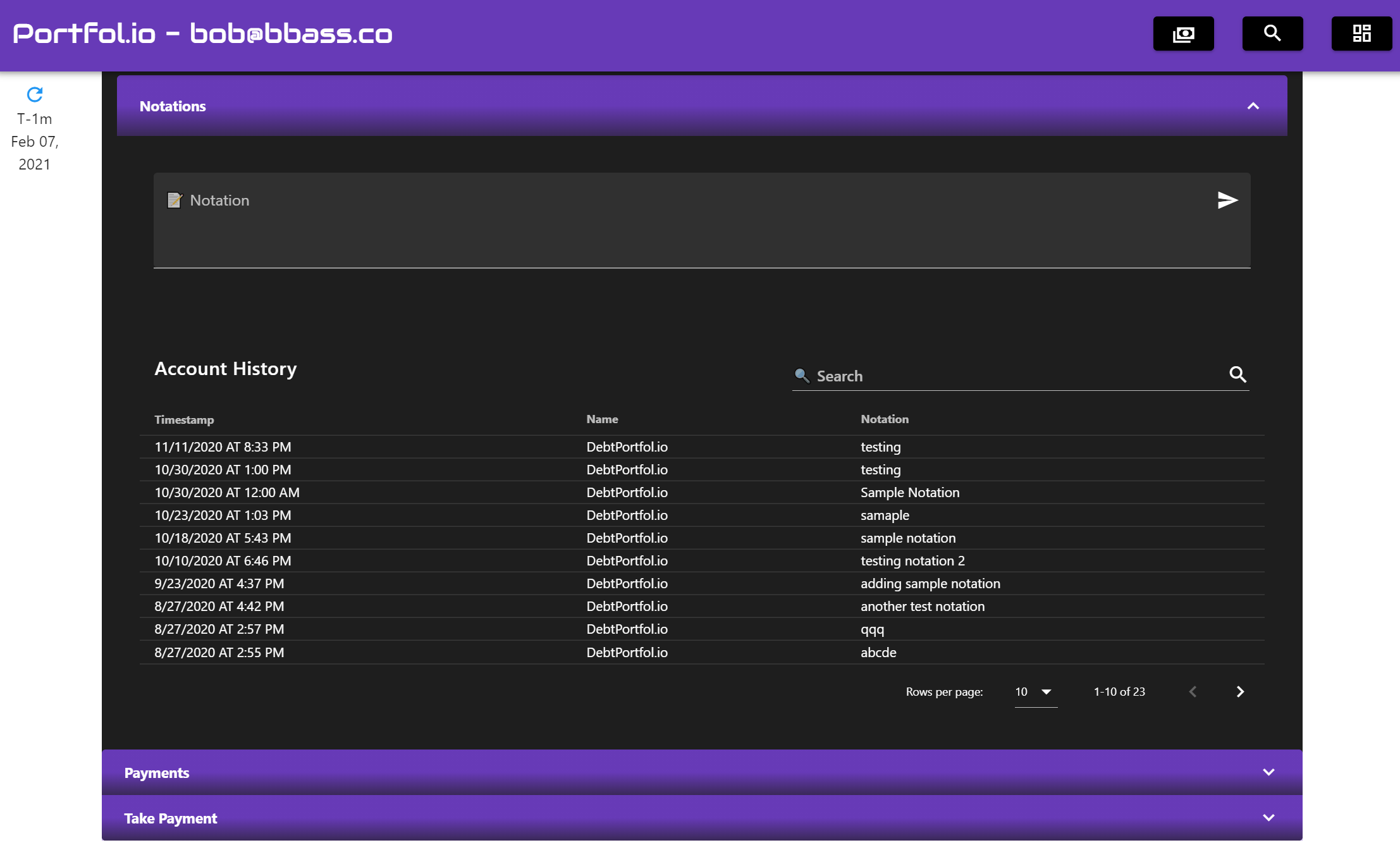This screenshot has height=845, width=1400.
Task: Click the magnifier button in Account History search
Action: [x=1237, y=375]
